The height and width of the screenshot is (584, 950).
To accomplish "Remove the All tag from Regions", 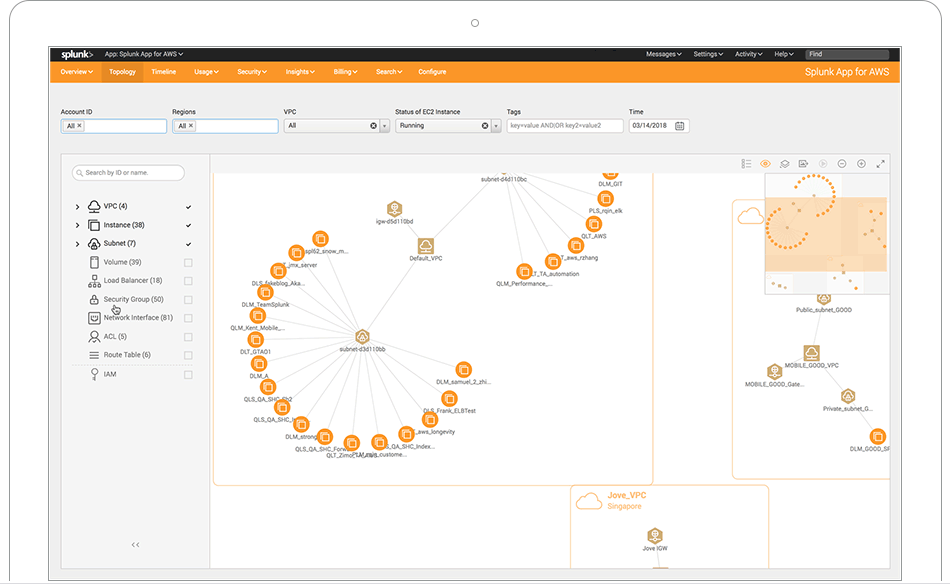I will pos(191,126).
